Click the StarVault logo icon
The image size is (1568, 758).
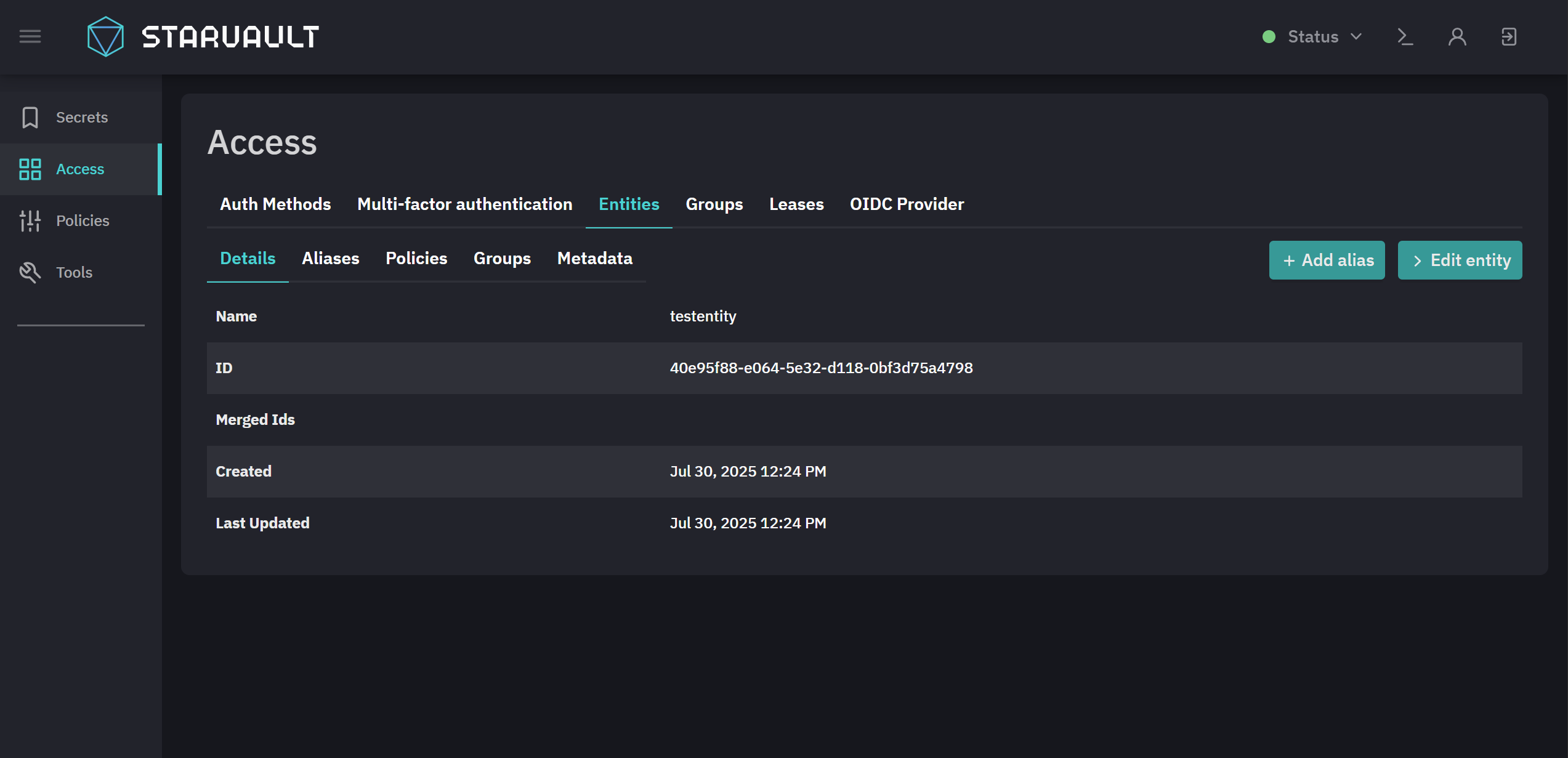(x=105, y=37)
